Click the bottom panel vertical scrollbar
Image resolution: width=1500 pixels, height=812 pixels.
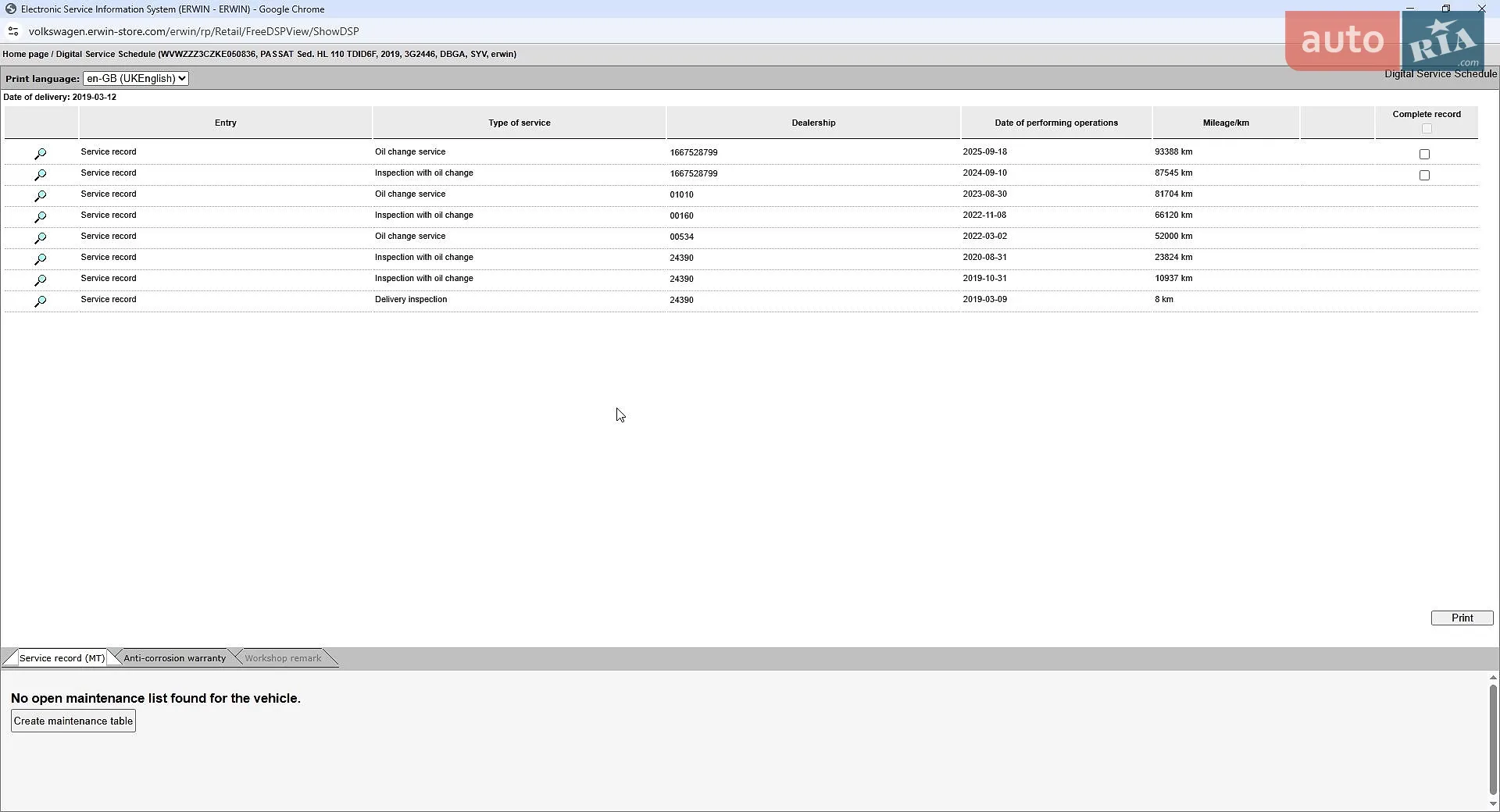(x=1493, y=739)
